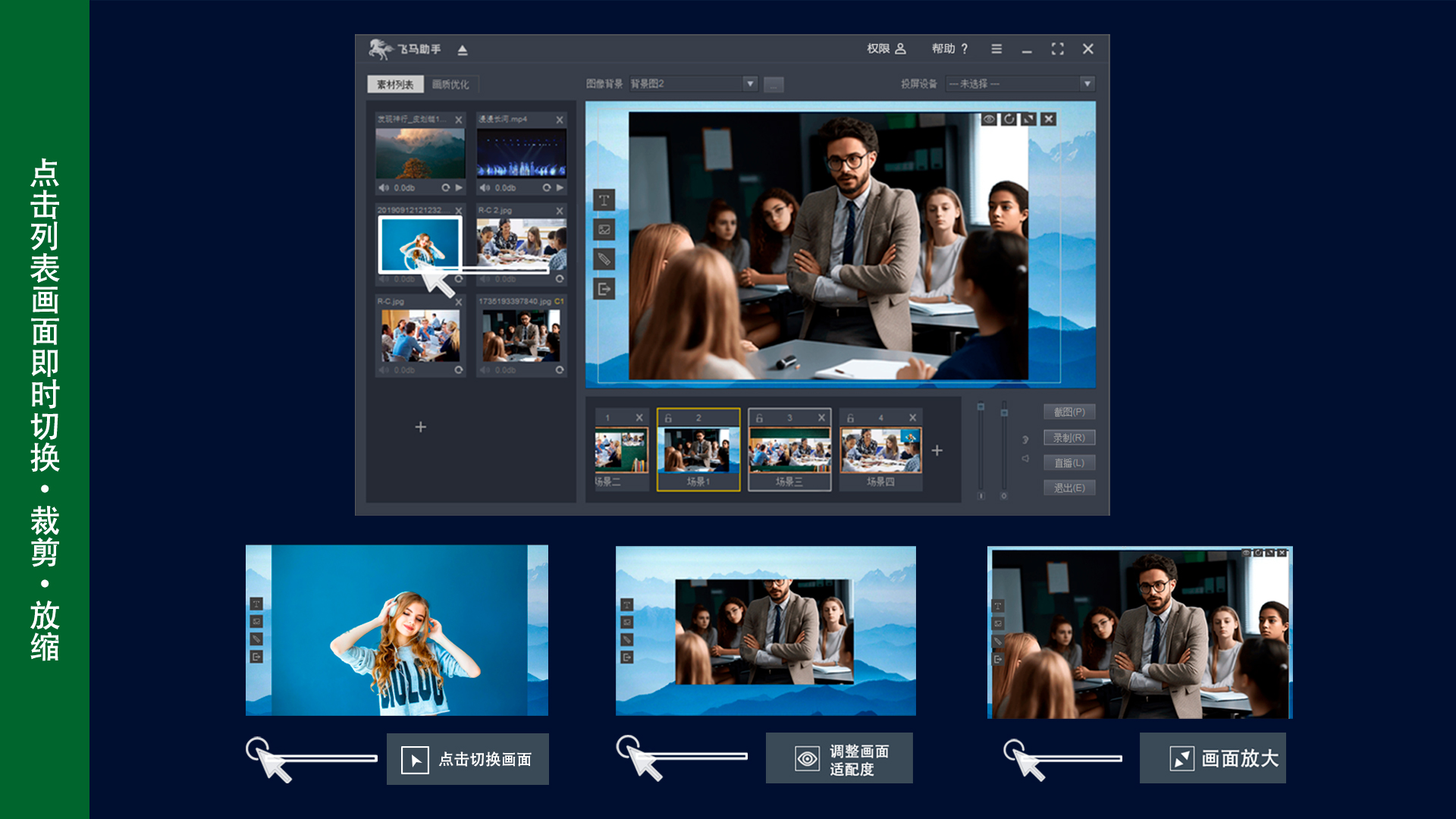Select the text tool icon beside preview
The image size is (1456, 819).
point(604,200)
